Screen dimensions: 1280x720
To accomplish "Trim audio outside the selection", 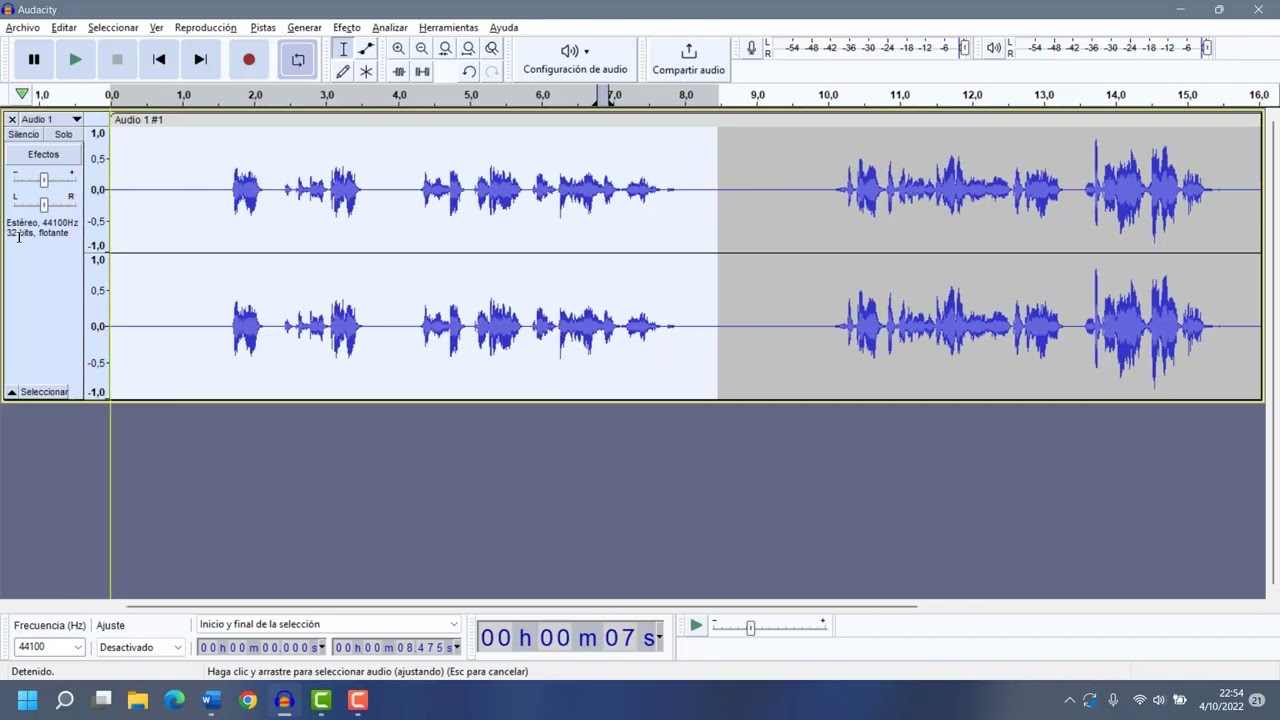I will coord(399,72).
